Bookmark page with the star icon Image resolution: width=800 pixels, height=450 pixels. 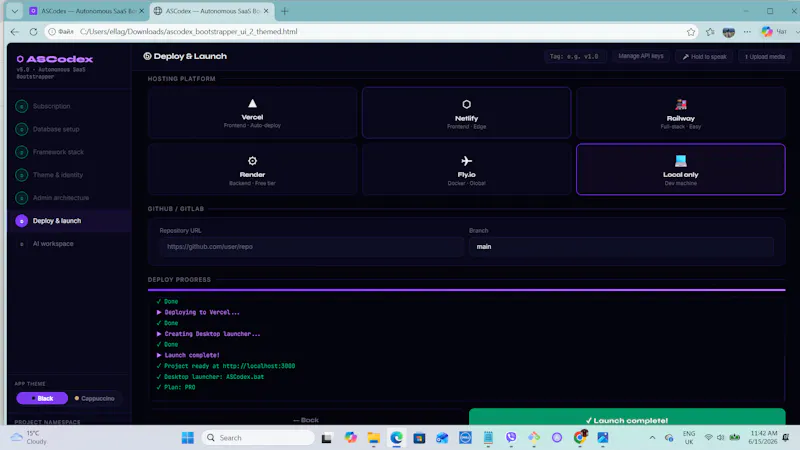pyautogui.click(x=691, y=32)
